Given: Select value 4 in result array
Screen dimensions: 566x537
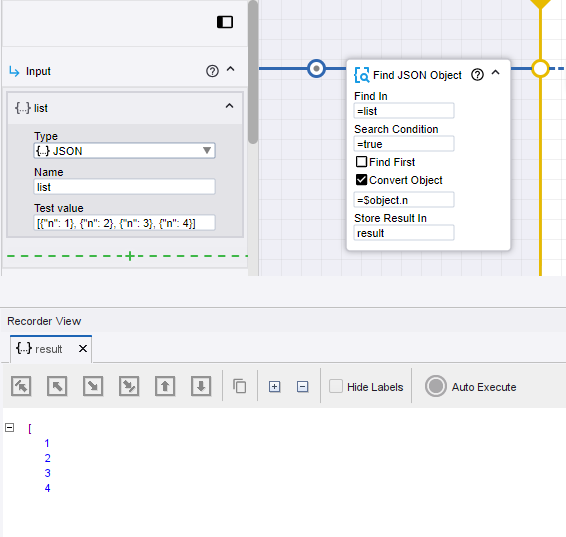Looking at the screenshot, I should [x=47, y=488].
